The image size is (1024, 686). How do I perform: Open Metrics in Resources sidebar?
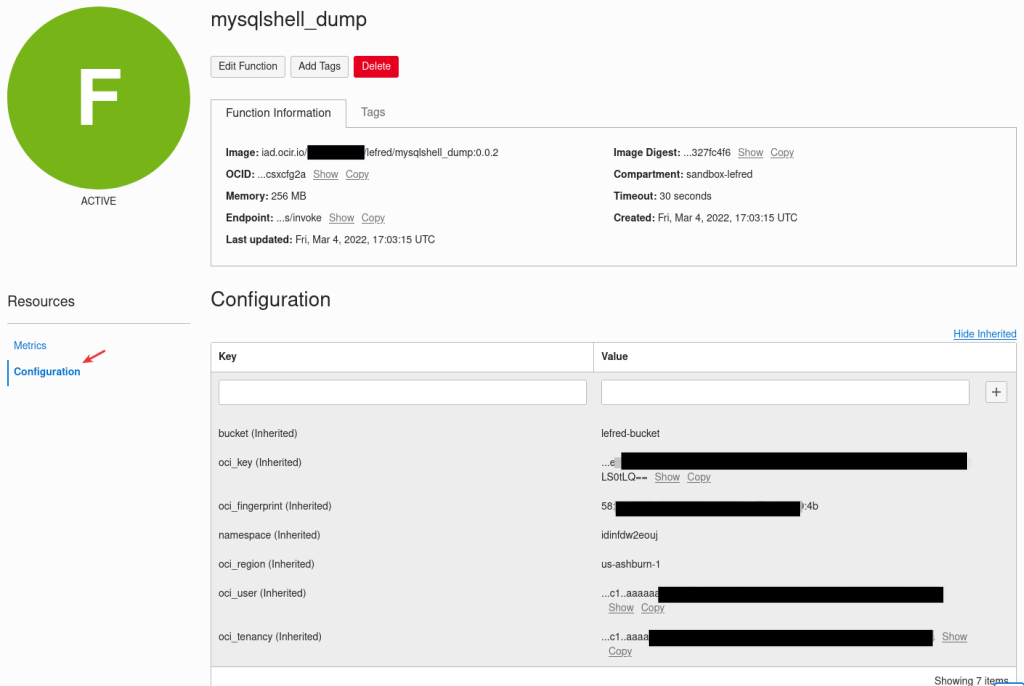pyautogui.click(x=30, y=346)
